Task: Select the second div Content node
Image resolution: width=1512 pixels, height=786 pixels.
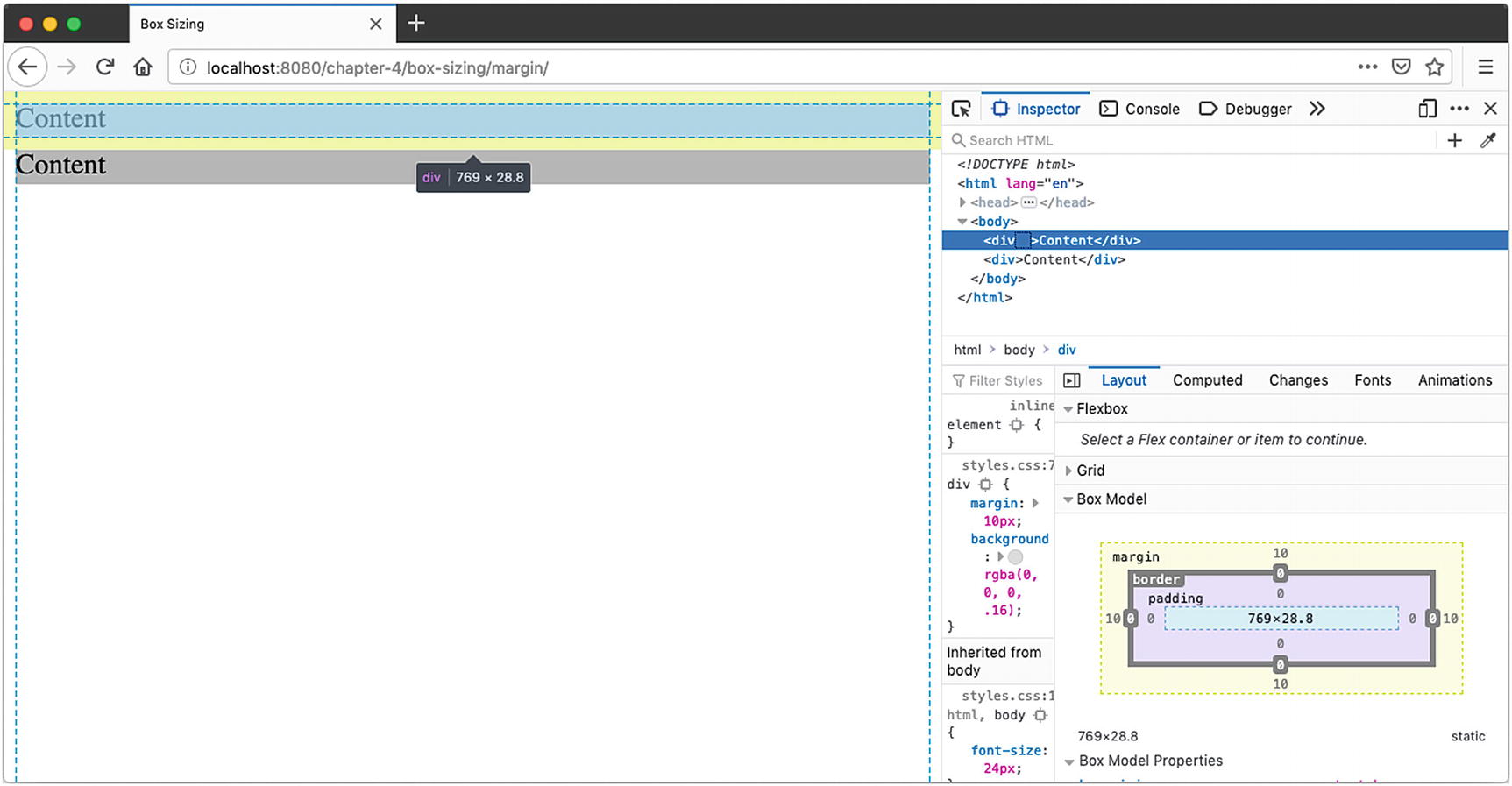Action: [x=1054, y=259]
